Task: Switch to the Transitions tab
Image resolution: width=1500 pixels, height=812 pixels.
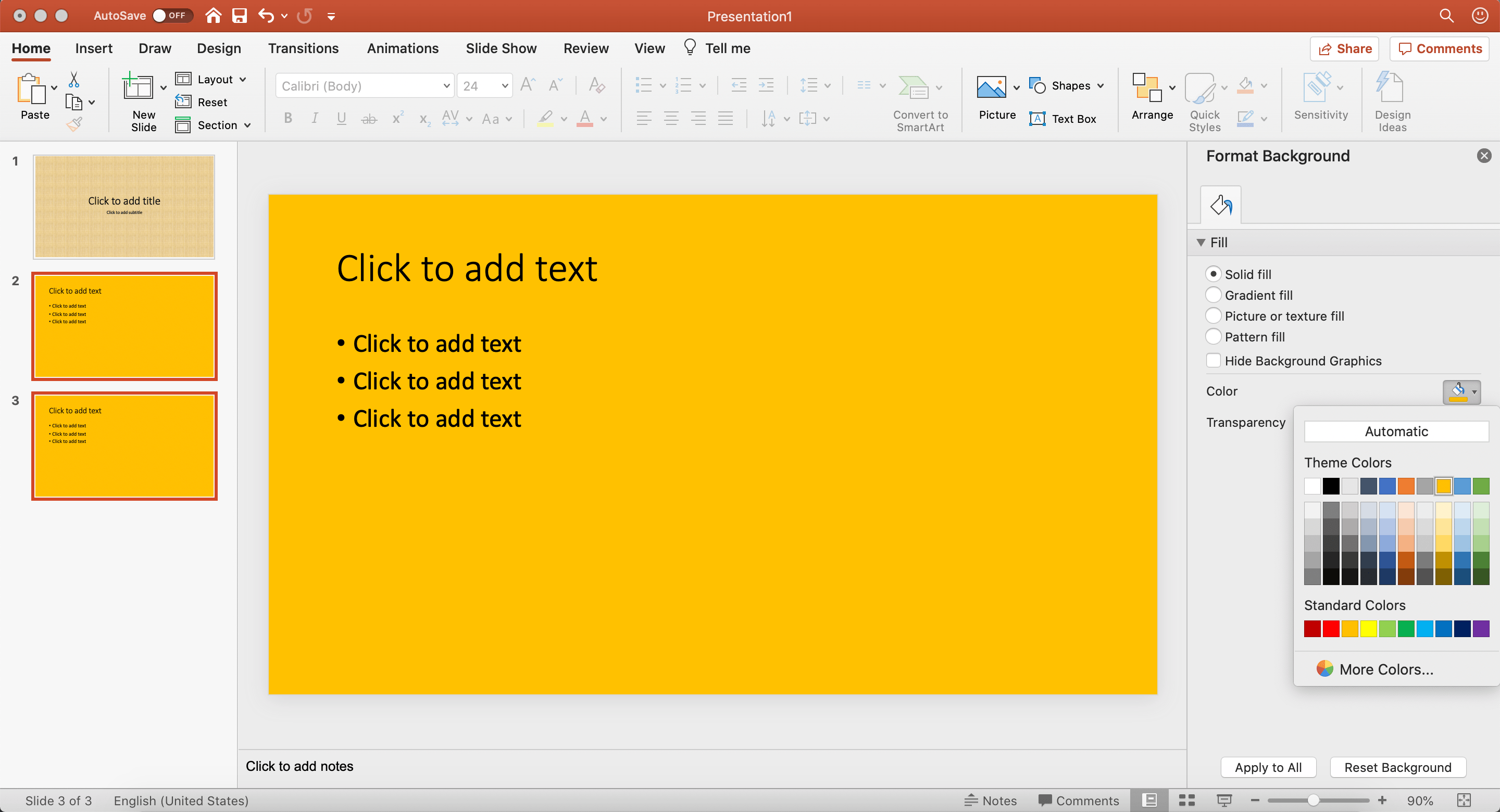Action: (303, 48)
